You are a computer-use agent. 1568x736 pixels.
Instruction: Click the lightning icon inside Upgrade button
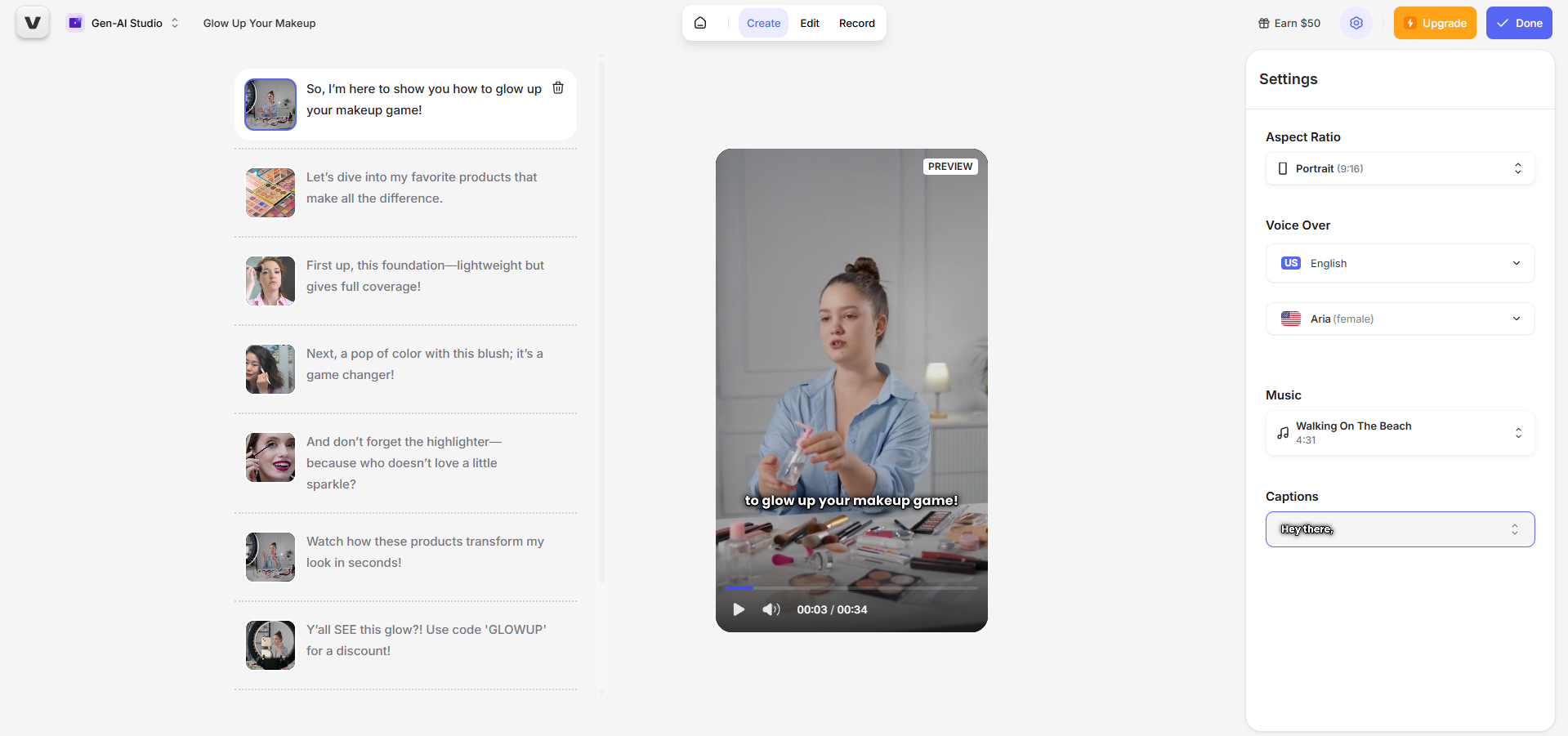pos(1411,23)
